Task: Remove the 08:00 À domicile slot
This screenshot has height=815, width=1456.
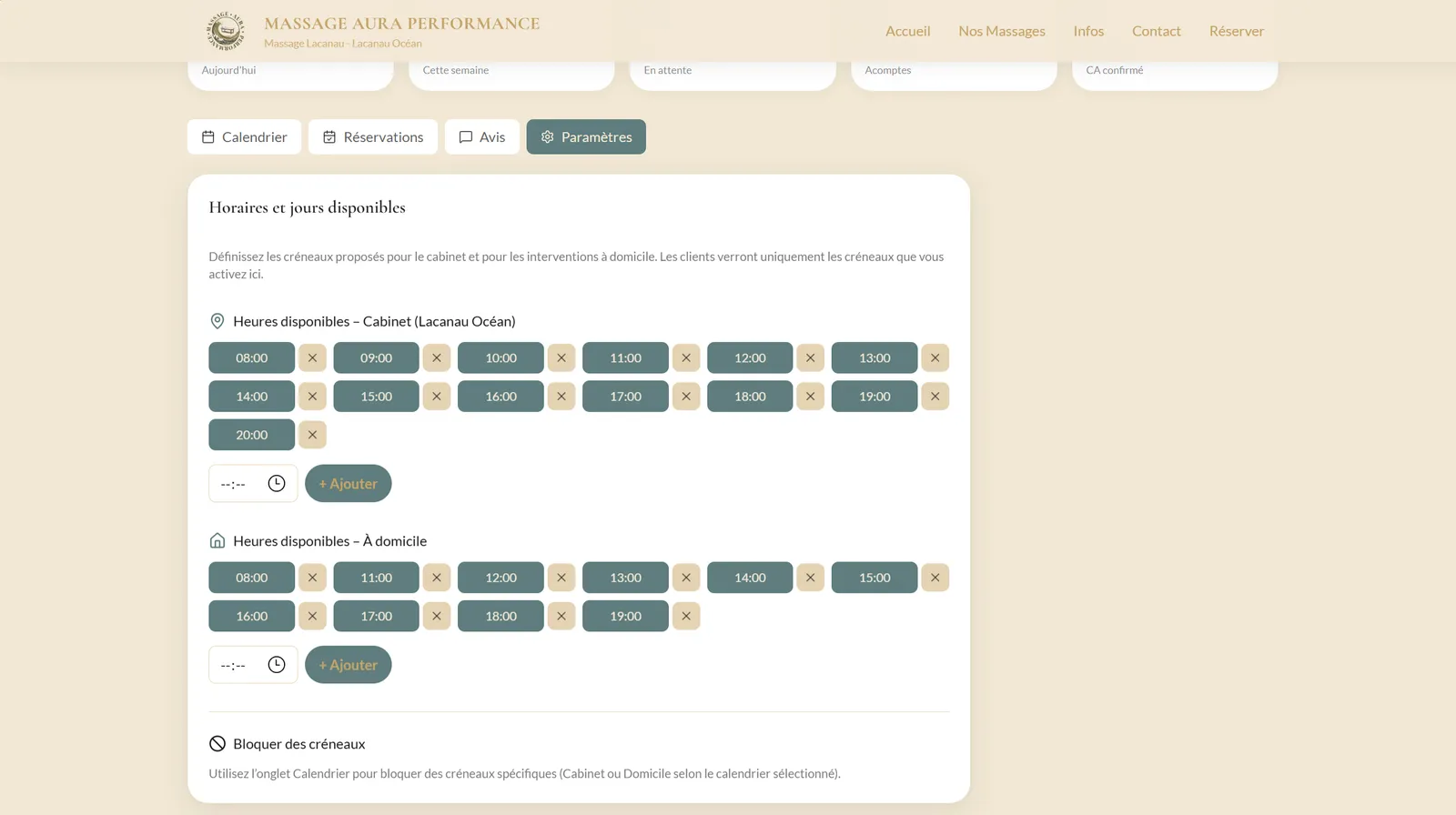Action: [312, 578]
